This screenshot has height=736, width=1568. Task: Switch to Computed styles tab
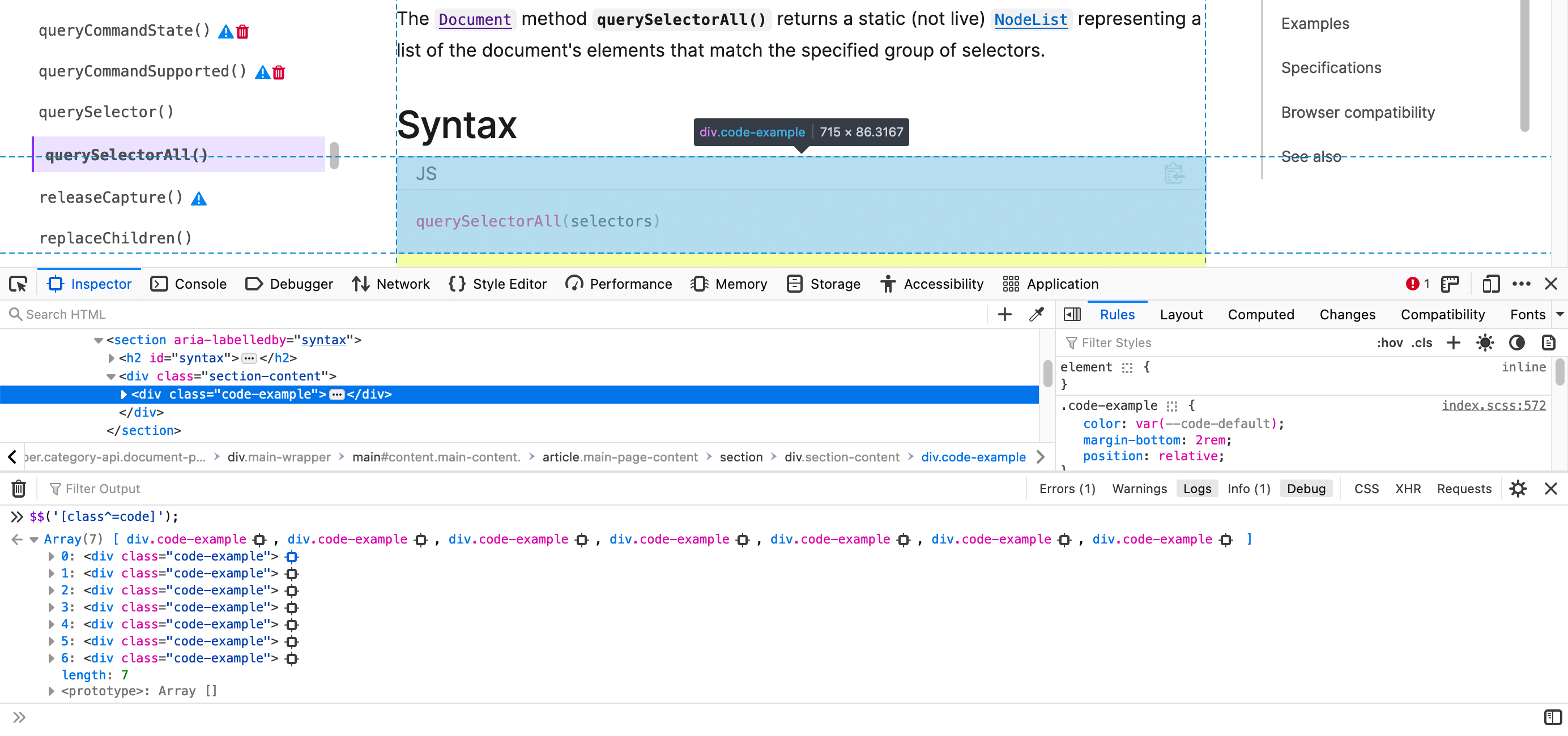1263,314
